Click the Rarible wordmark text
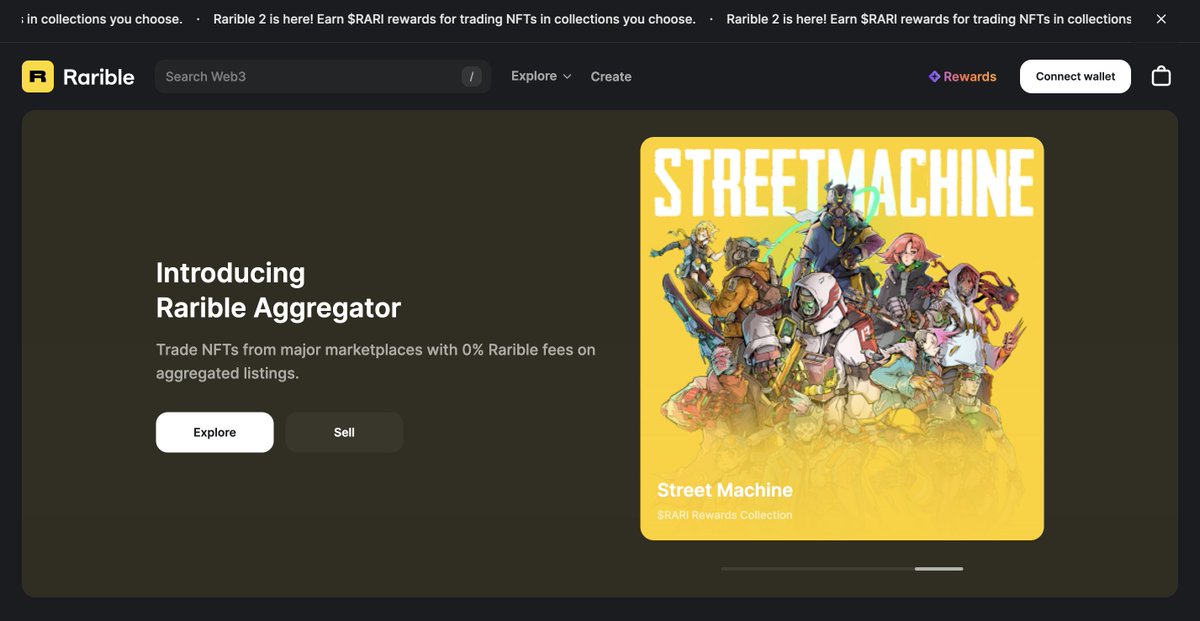The height and width of the screenshot is (621, 1200). coord(99,77)
